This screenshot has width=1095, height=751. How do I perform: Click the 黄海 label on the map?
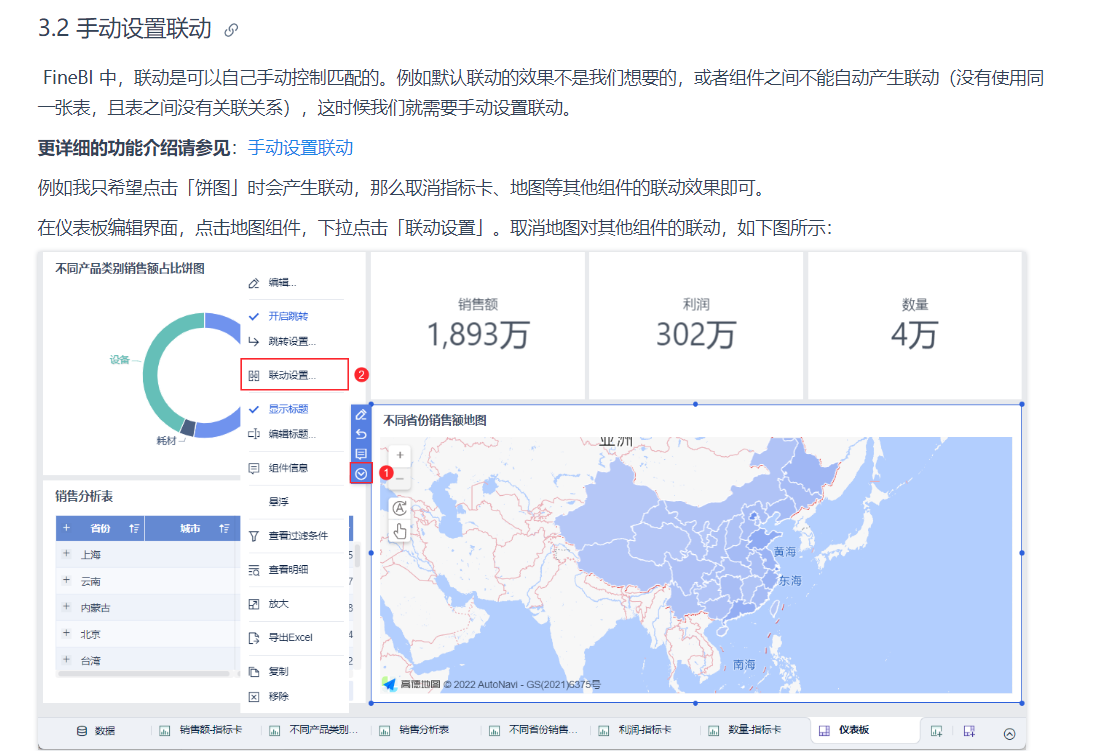[784, 552]
